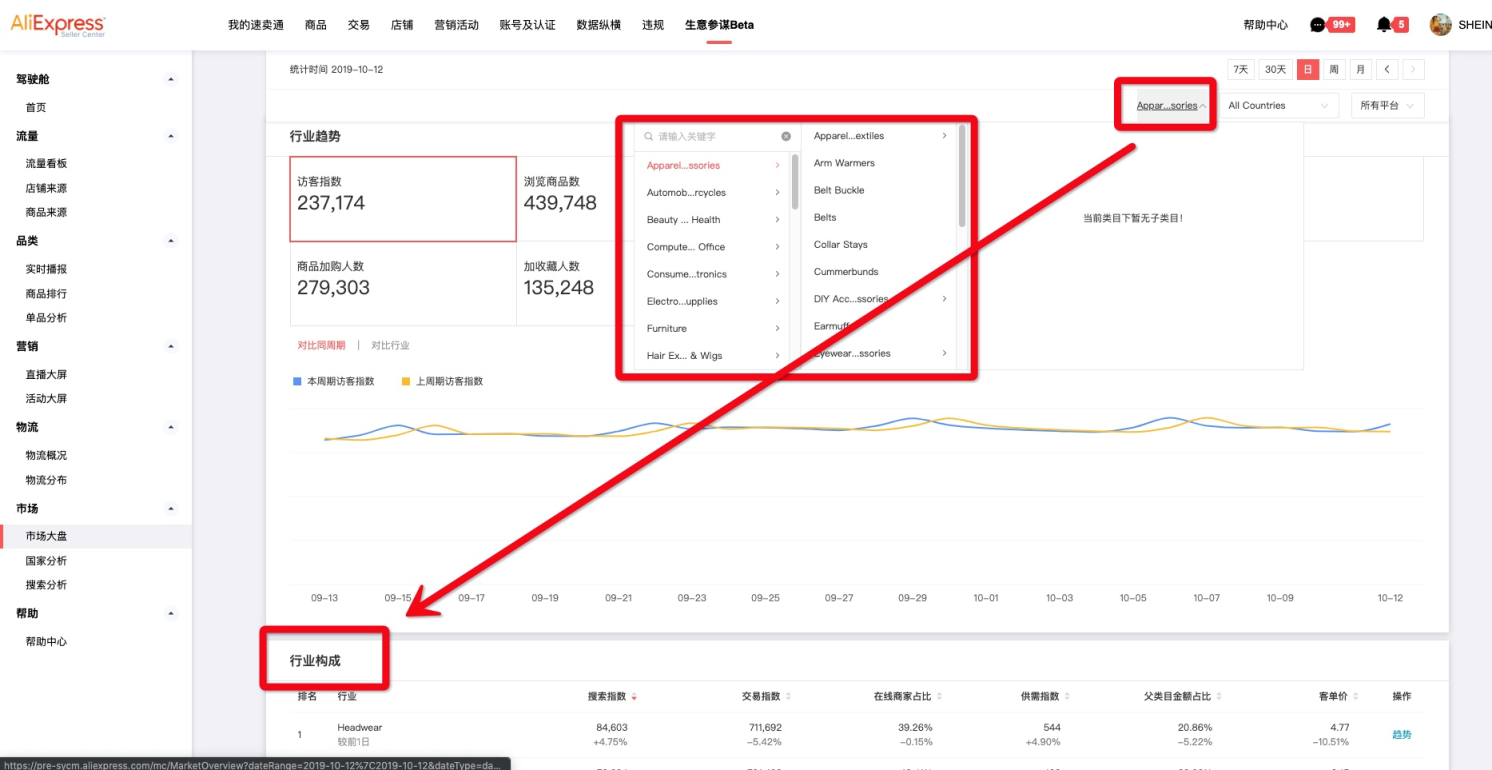Switch to 对比同周期 comparison tab
Viewport: 1492px width, 770px height.
[321, 345]
